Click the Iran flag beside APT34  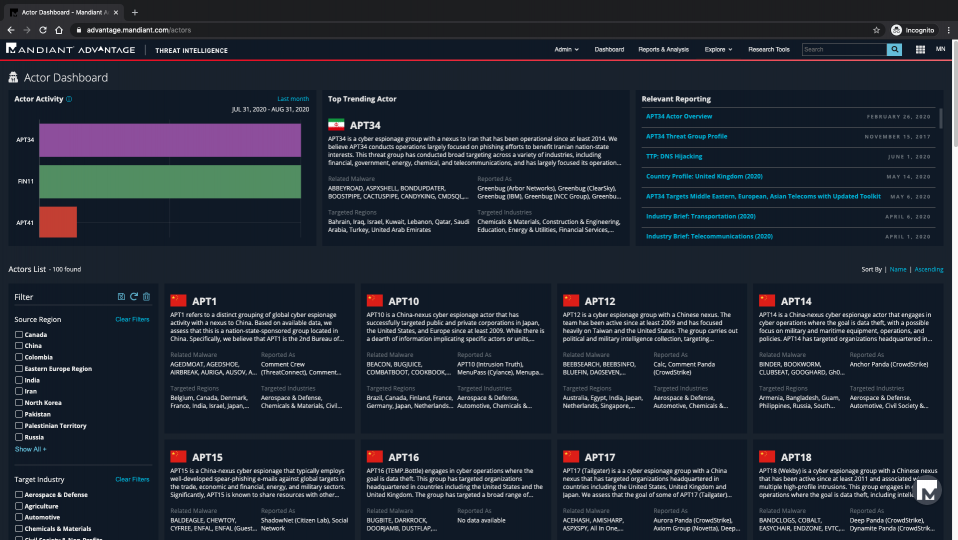point(336,125)
